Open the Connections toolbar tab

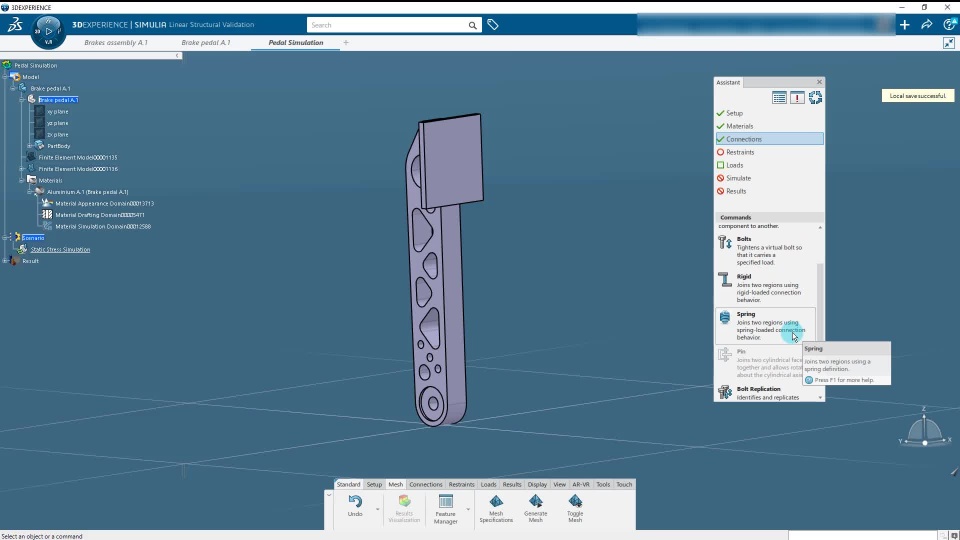[426, 484]
